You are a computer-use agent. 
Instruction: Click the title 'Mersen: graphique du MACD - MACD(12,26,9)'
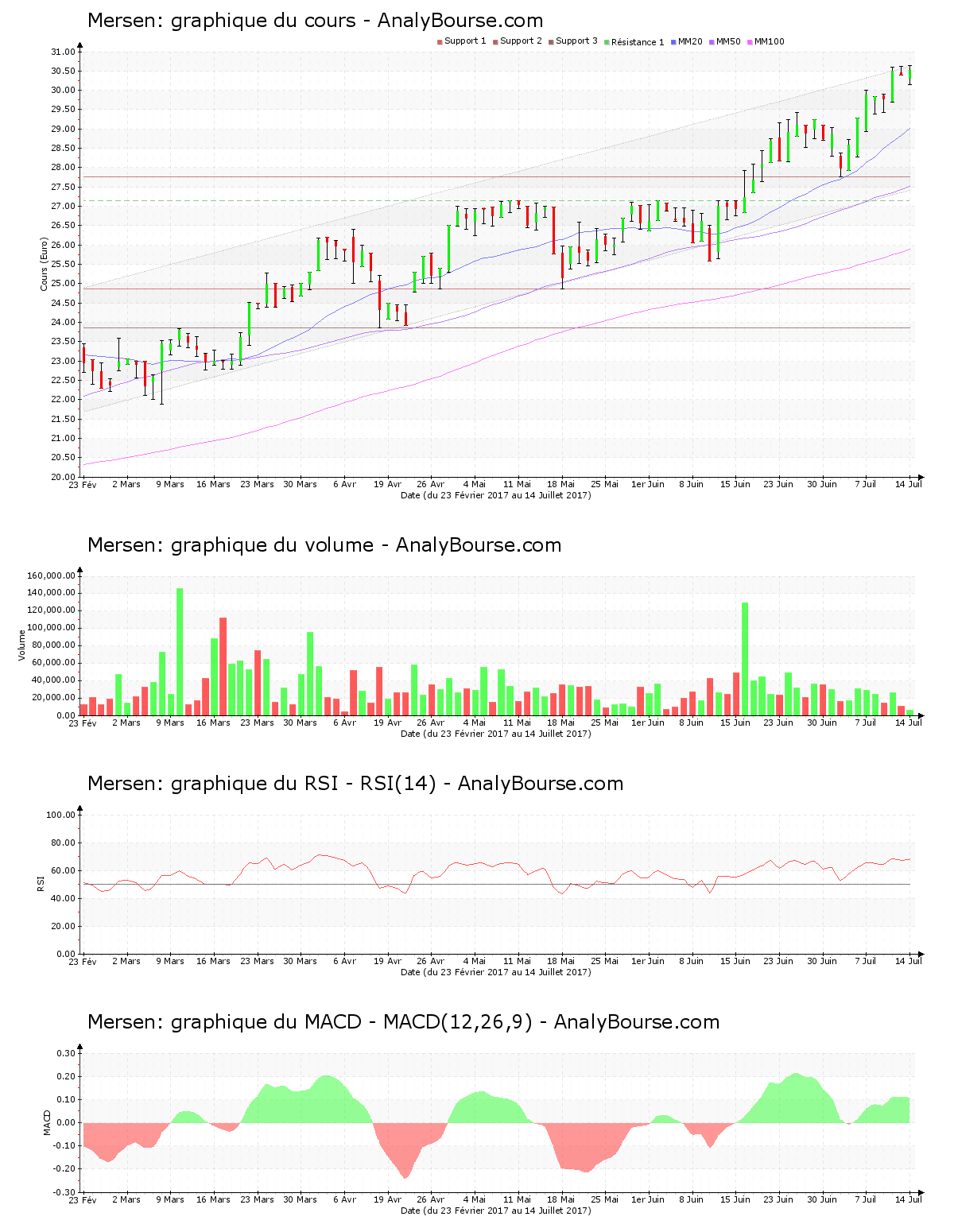(310, 1022)
